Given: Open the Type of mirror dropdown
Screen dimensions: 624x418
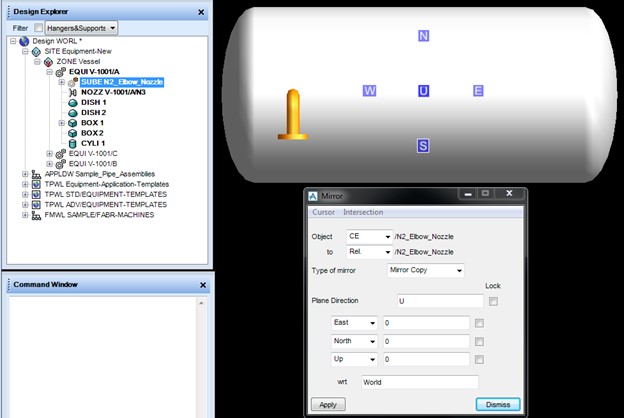Looking at the screenshot, I should point(426,270).
